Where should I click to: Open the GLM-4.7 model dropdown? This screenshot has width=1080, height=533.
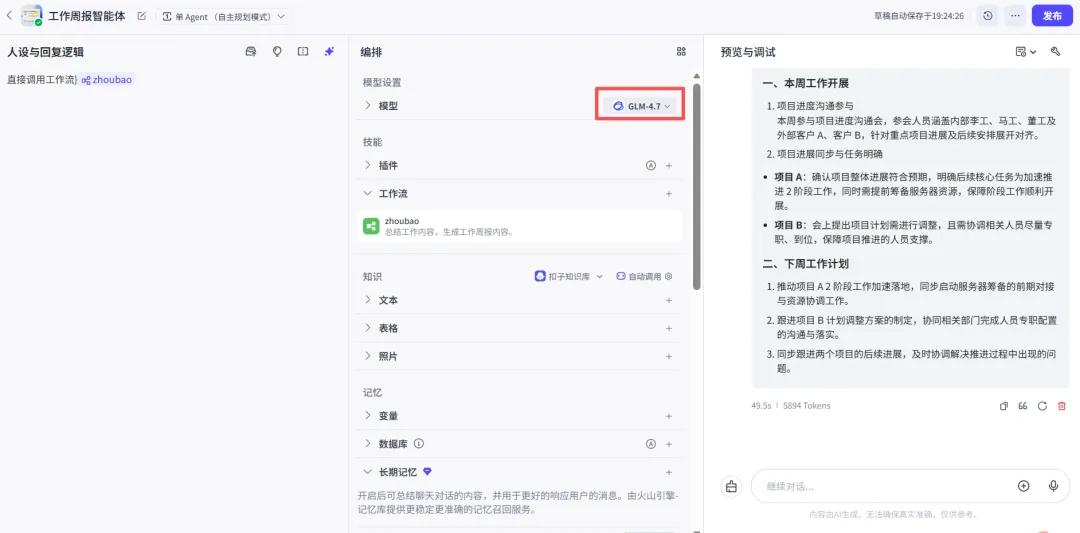pos(641,106)
